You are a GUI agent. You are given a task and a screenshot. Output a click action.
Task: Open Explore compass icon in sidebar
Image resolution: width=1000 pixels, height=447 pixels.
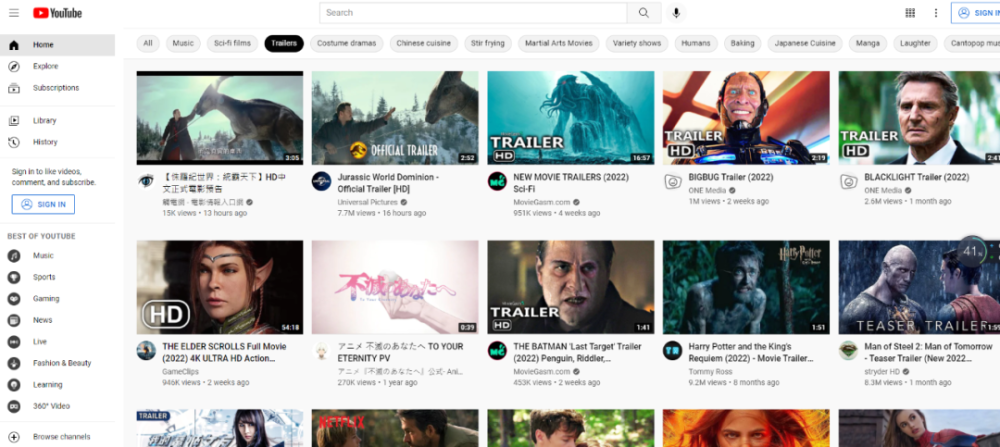(x=13, y=66)
